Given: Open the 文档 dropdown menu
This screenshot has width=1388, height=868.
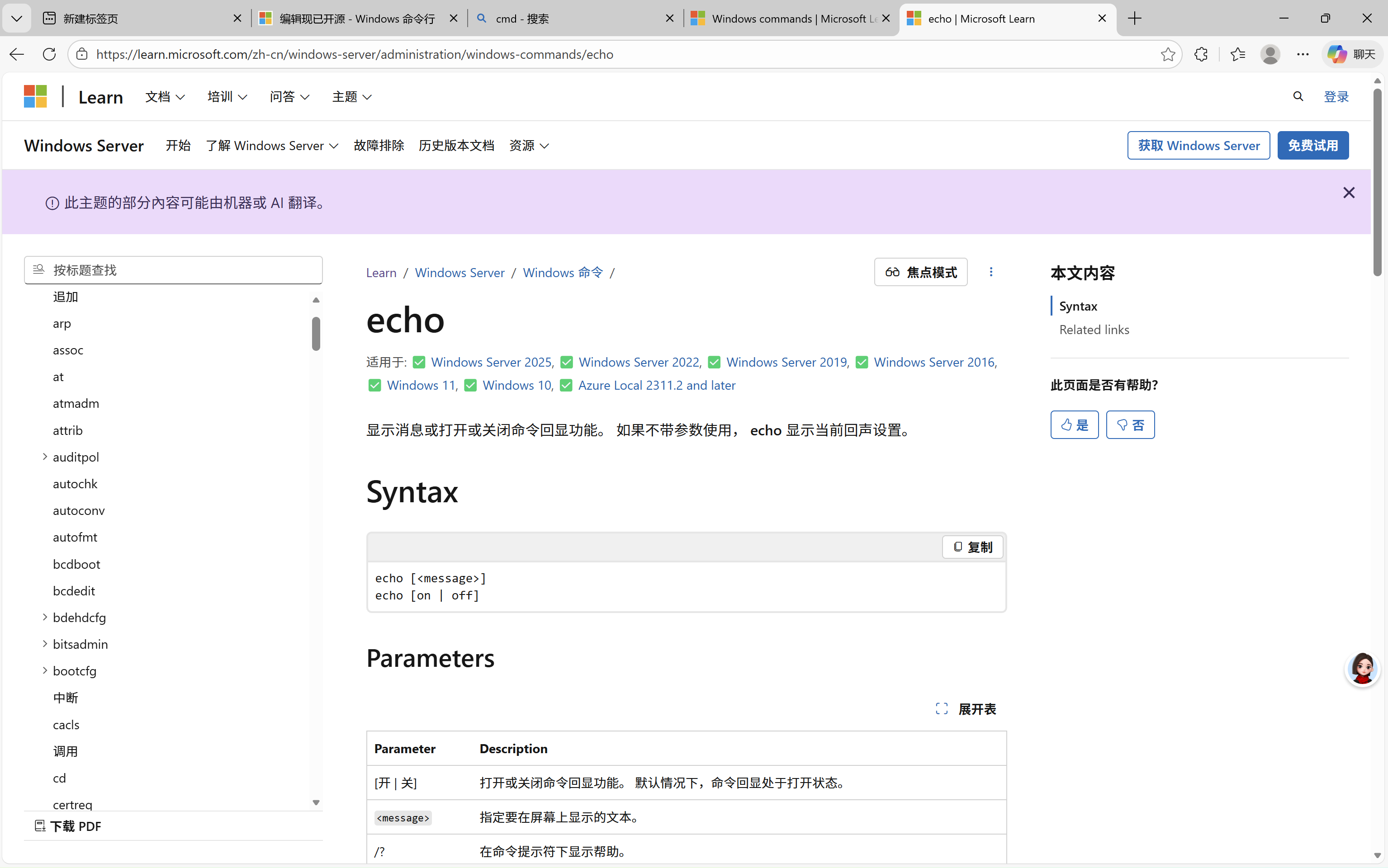Looking at the screenshot, I should 165,96.
